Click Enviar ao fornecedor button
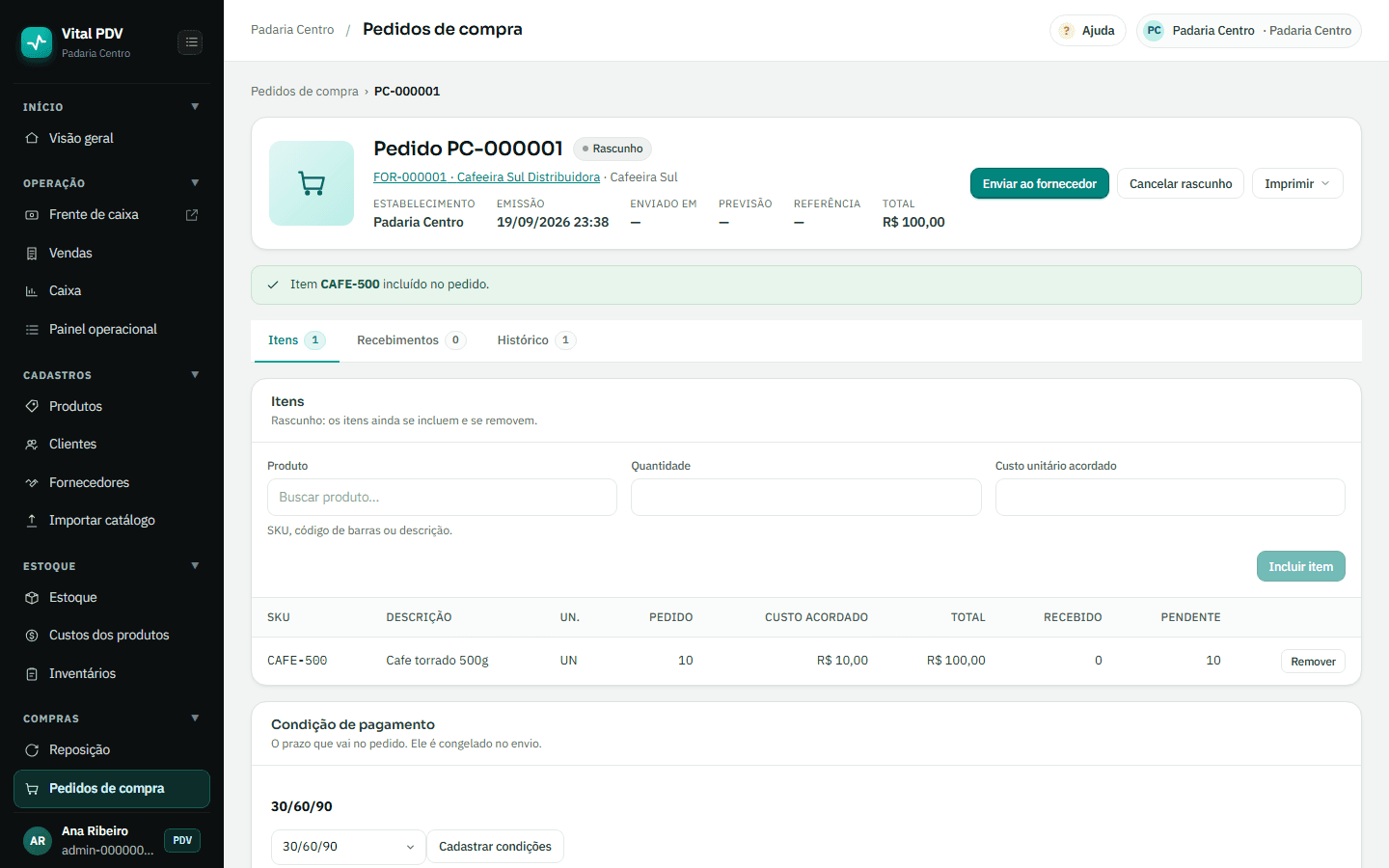This screenshot has width=1389, height=868. point(1040,184)
